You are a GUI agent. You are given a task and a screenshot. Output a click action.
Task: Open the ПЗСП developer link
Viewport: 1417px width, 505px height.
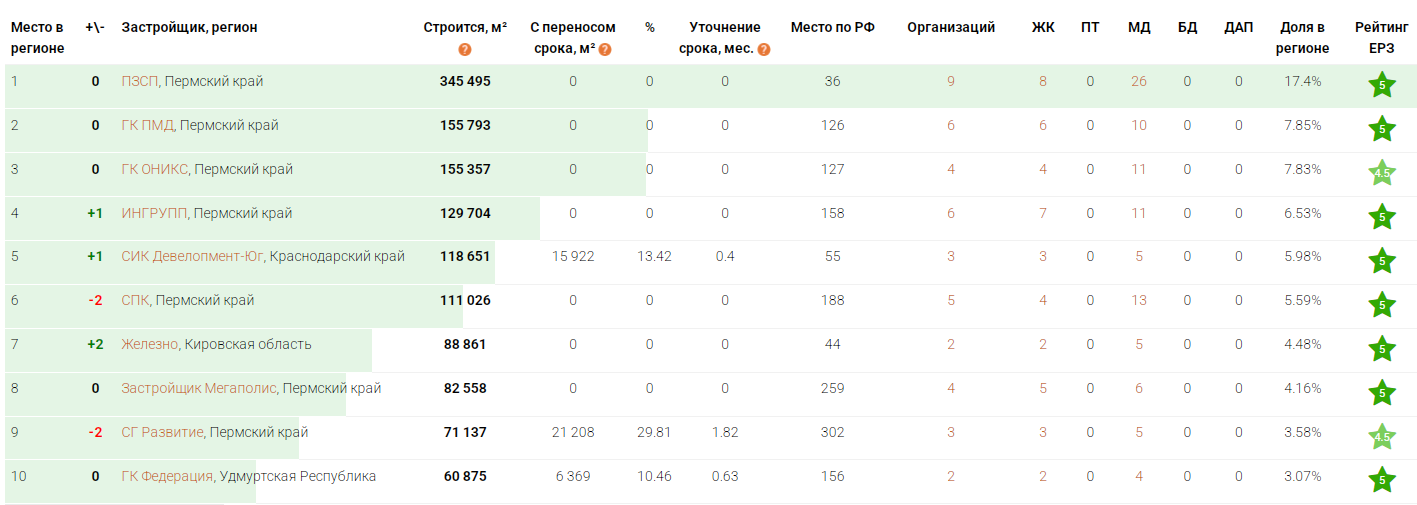click(139, 81)
